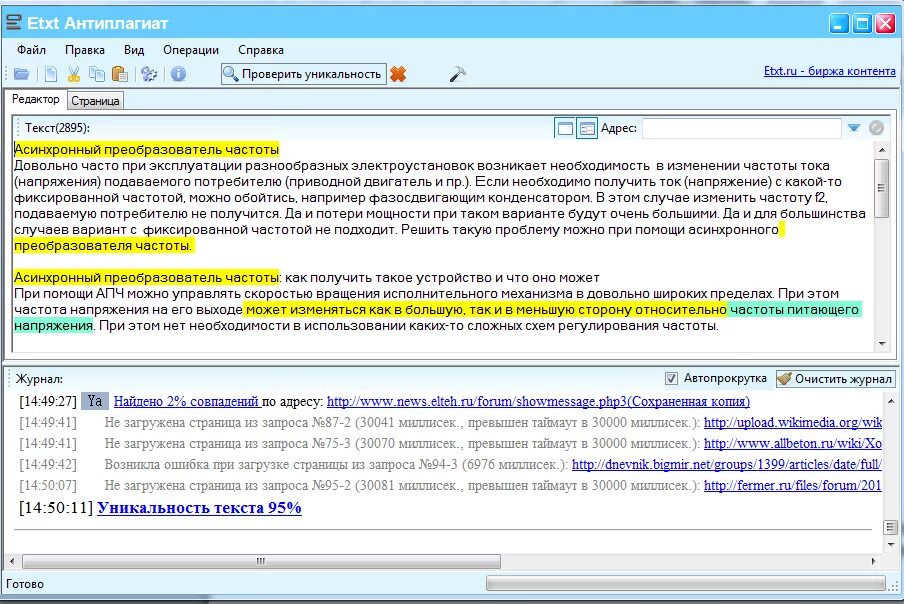This screenshot has width=904, height=604.
Task: Click the Уникальность текста 95% link
Action: [199, 508]
